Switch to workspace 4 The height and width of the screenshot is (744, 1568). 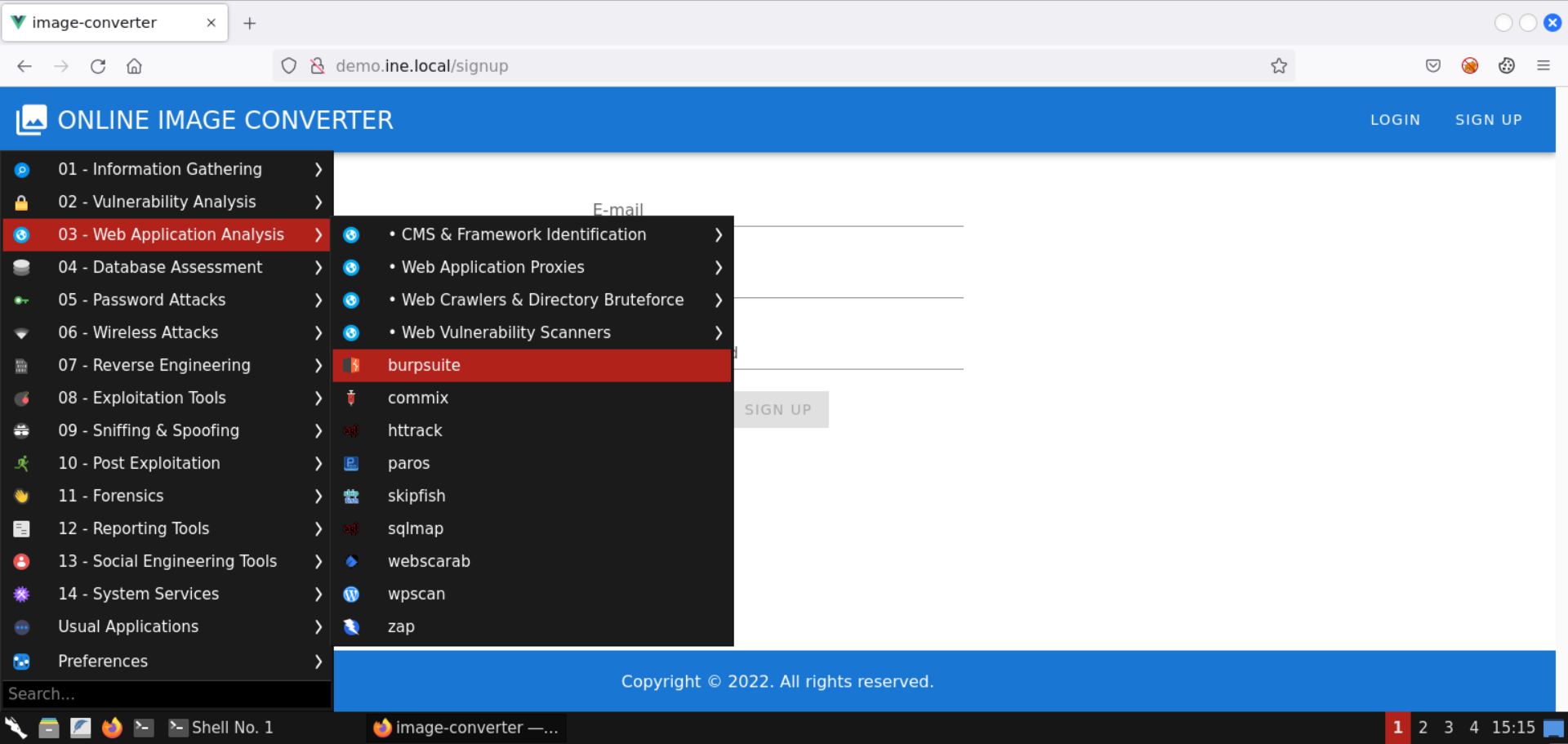pos(1474,727)
